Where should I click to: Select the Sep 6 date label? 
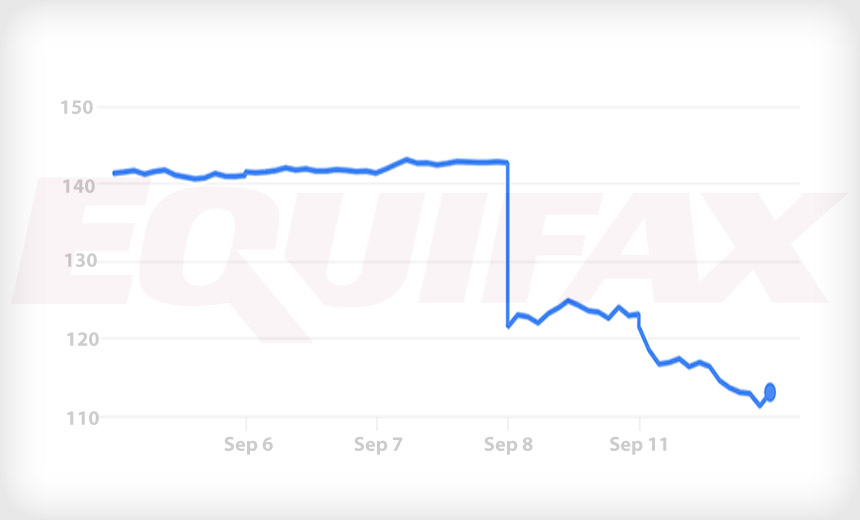[x=248, y=444]
